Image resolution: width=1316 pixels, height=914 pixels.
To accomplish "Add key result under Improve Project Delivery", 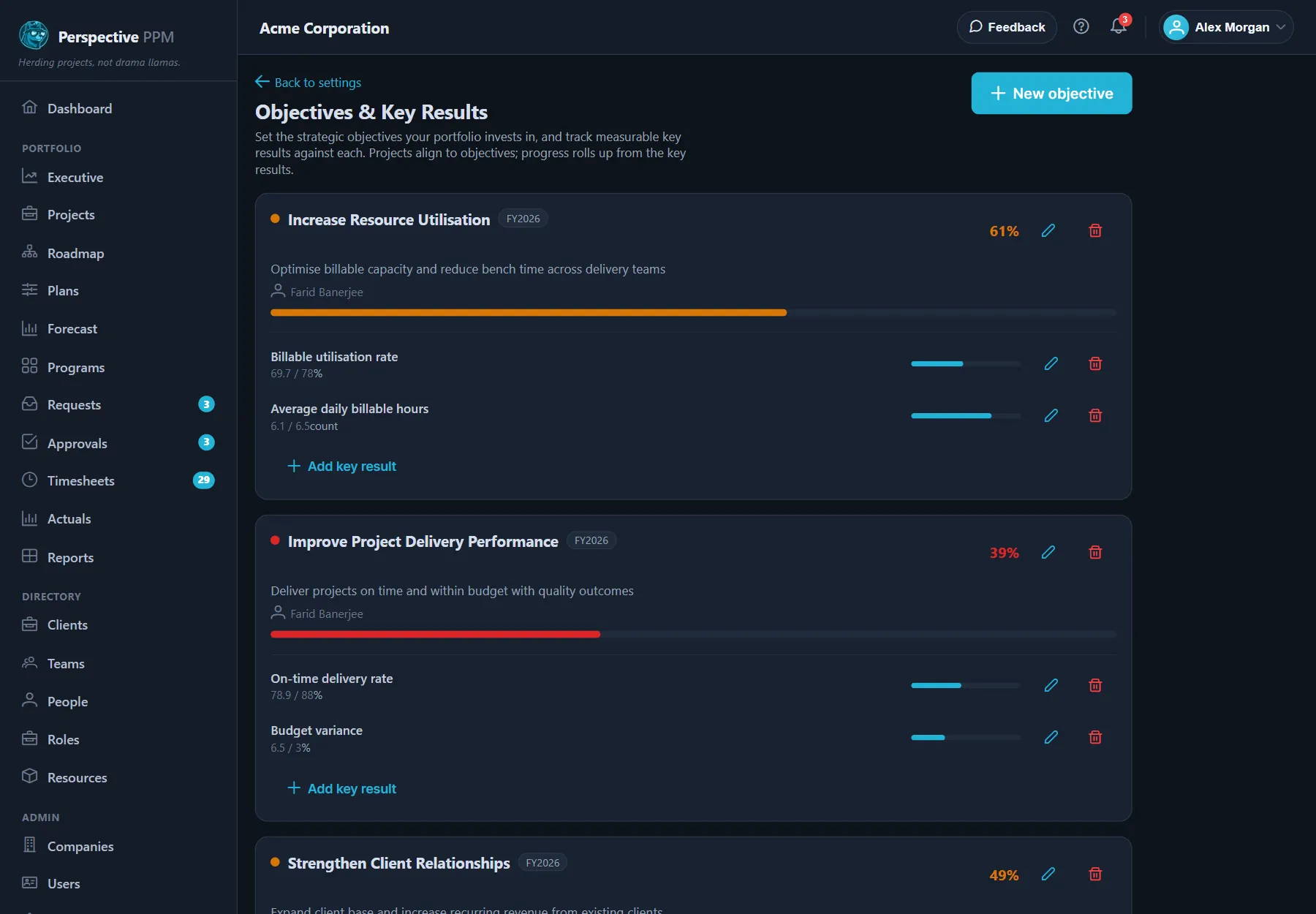I will pyautogui.click(x=341, y=788).
